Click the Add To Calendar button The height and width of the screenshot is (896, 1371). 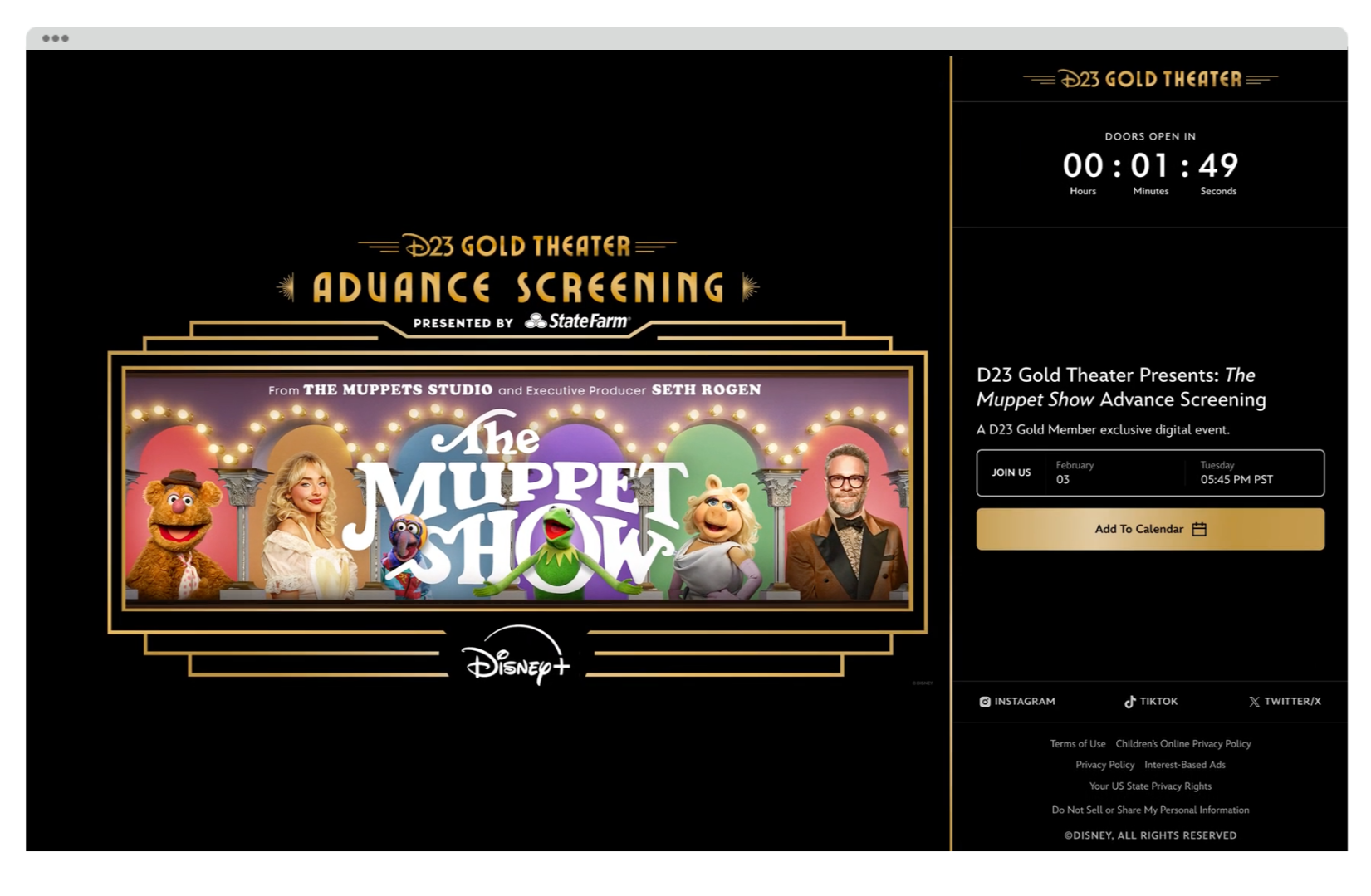coord(1150,529)
